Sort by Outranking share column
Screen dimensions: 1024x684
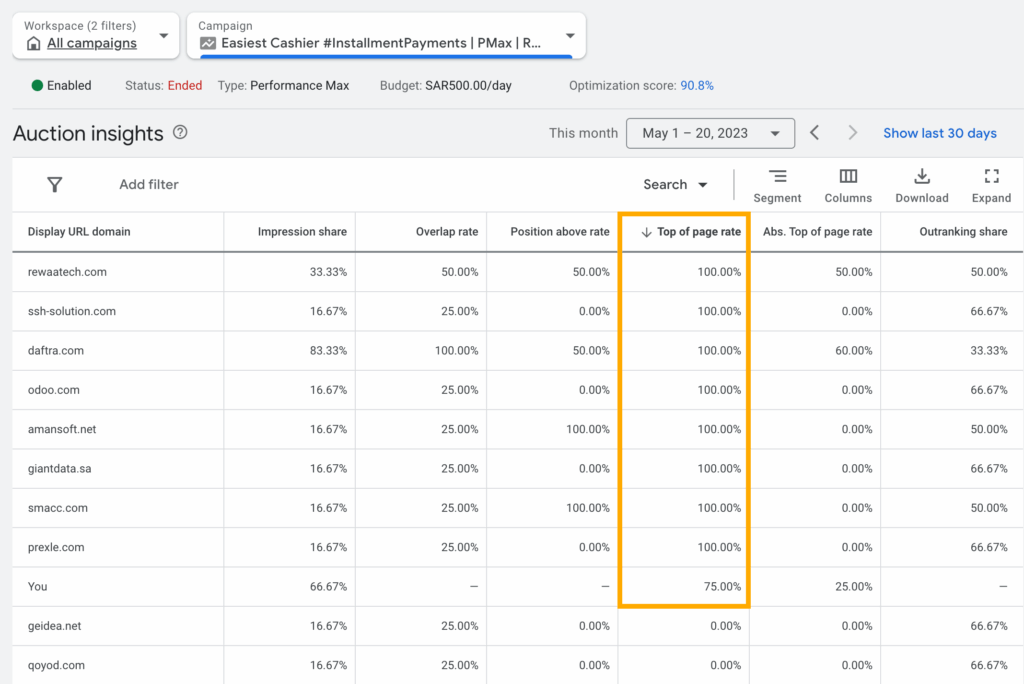[x=963, y=232]
